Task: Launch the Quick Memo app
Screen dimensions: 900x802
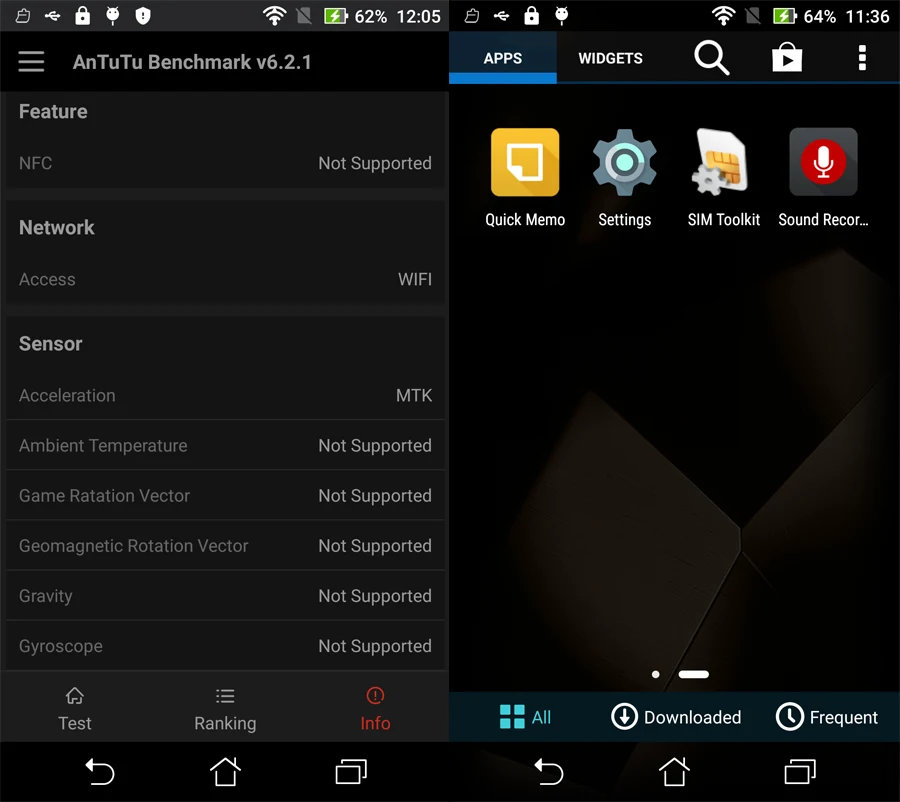Action: tap(525, 178)
